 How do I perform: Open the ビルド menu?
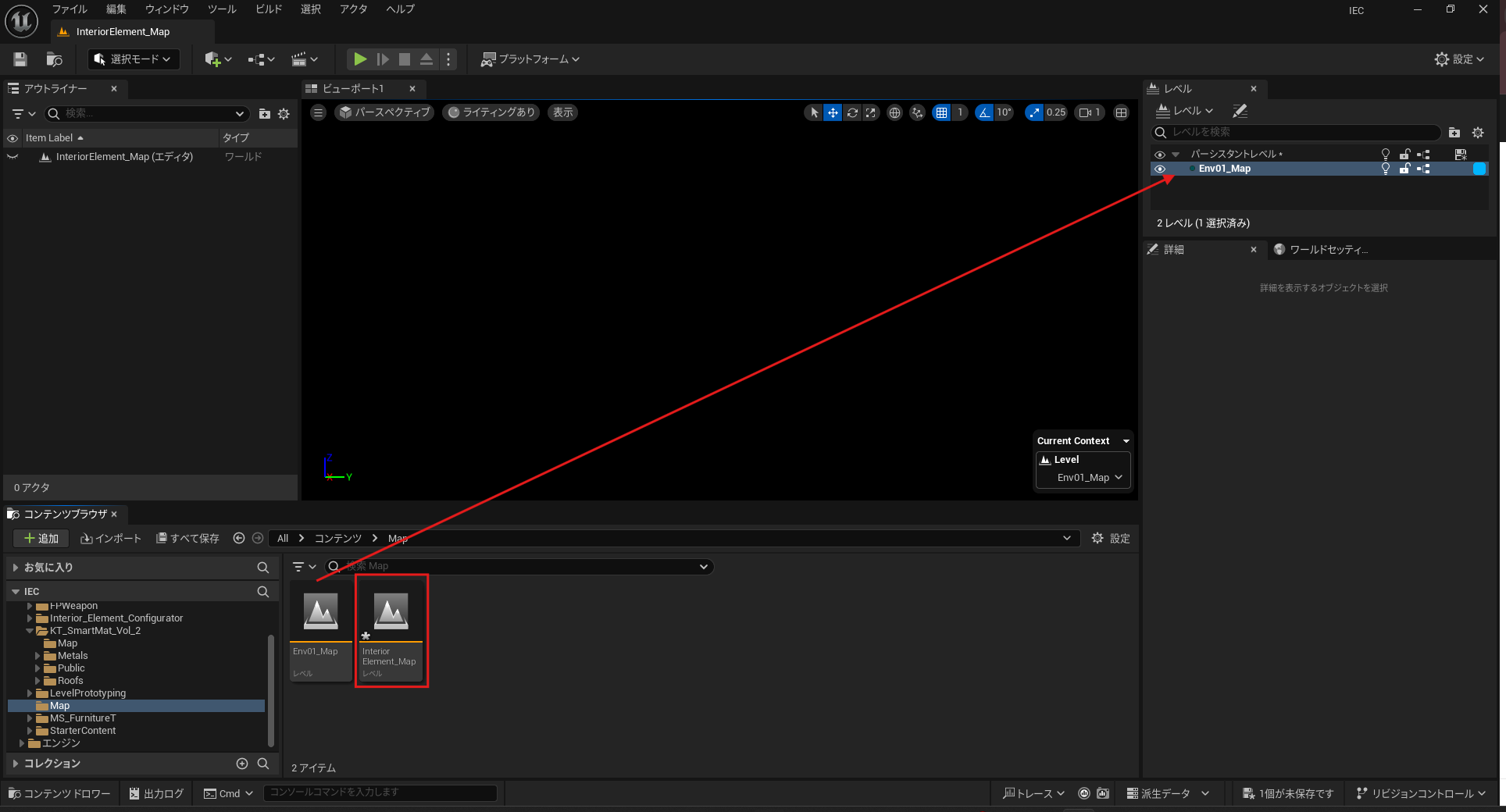pyautogui.click(x=269, y=9)
